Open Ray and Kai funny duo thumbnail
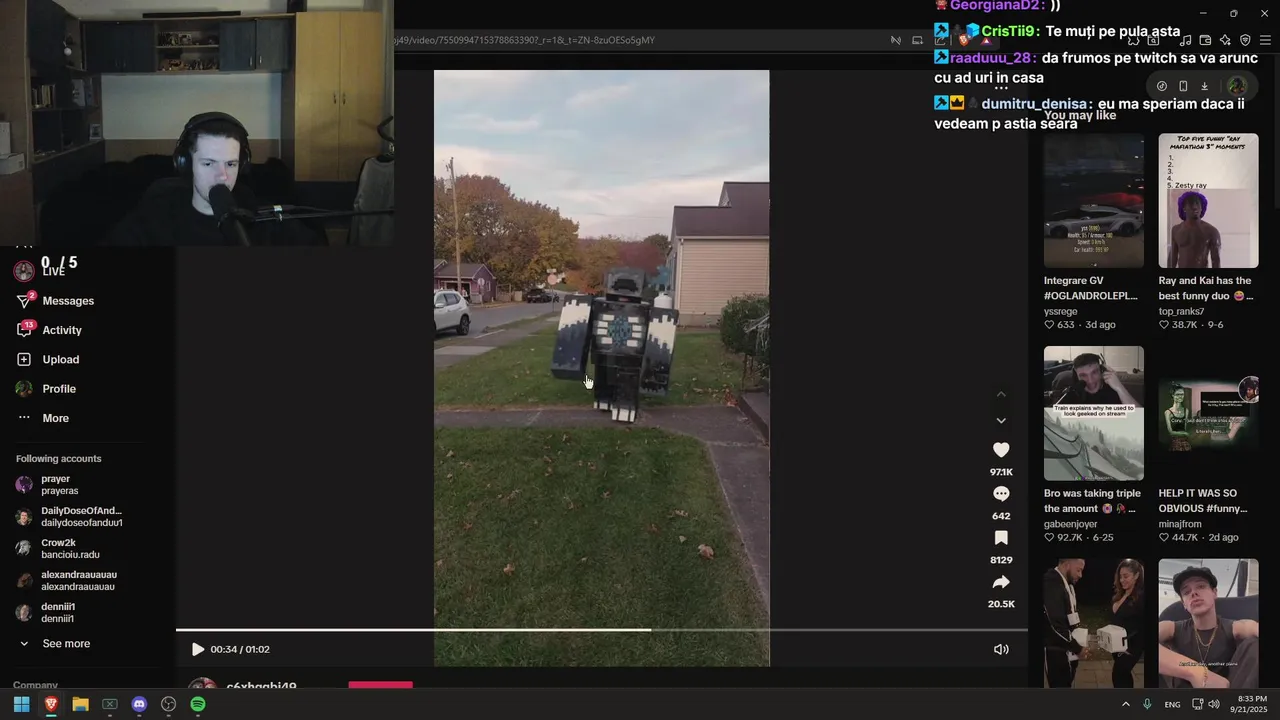The width and height of the screenshot is (1280, 720). tap(1209, 201)
